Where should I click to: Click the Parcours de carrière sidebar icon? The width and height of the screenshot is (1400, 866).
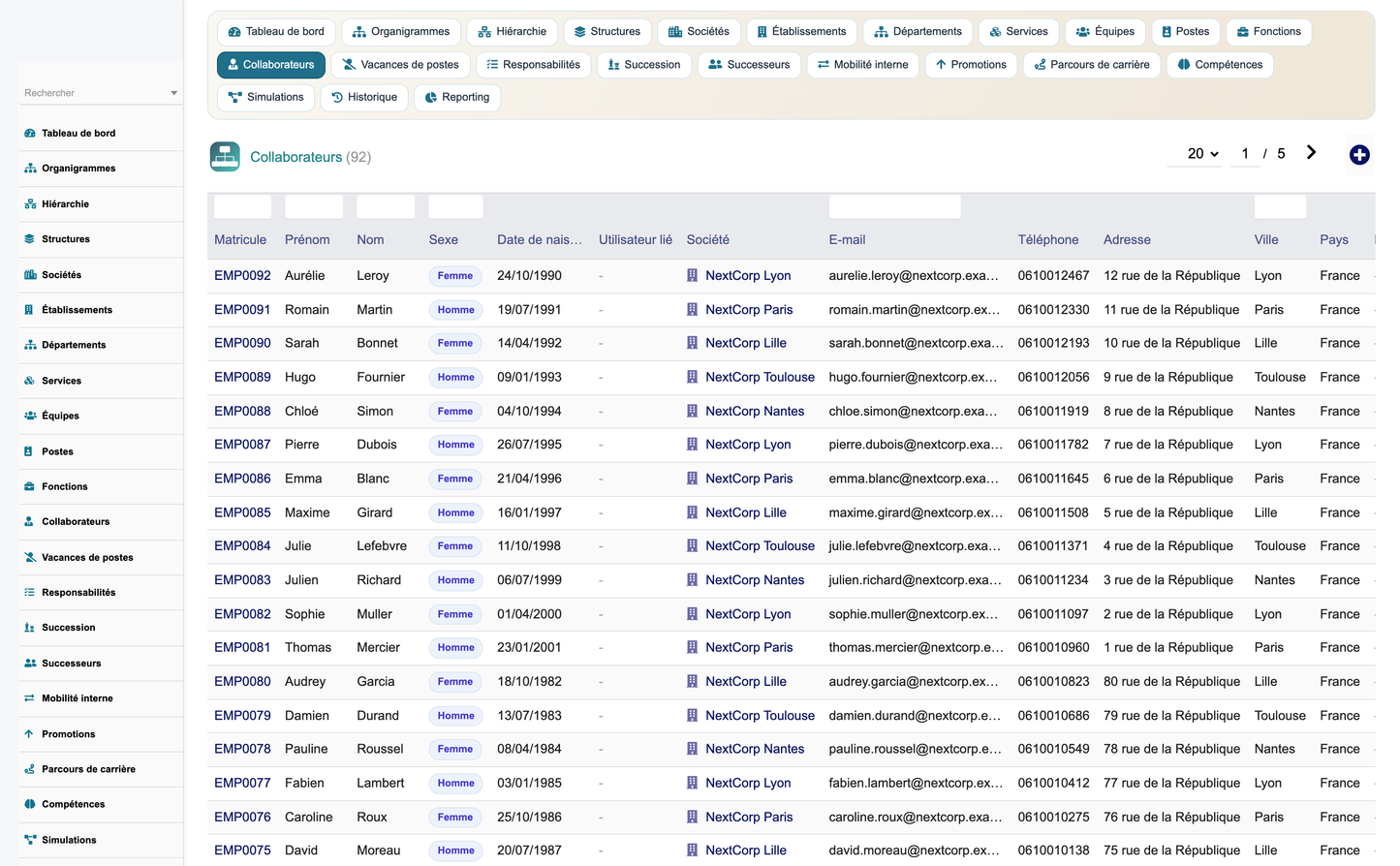tap(30, 769)
